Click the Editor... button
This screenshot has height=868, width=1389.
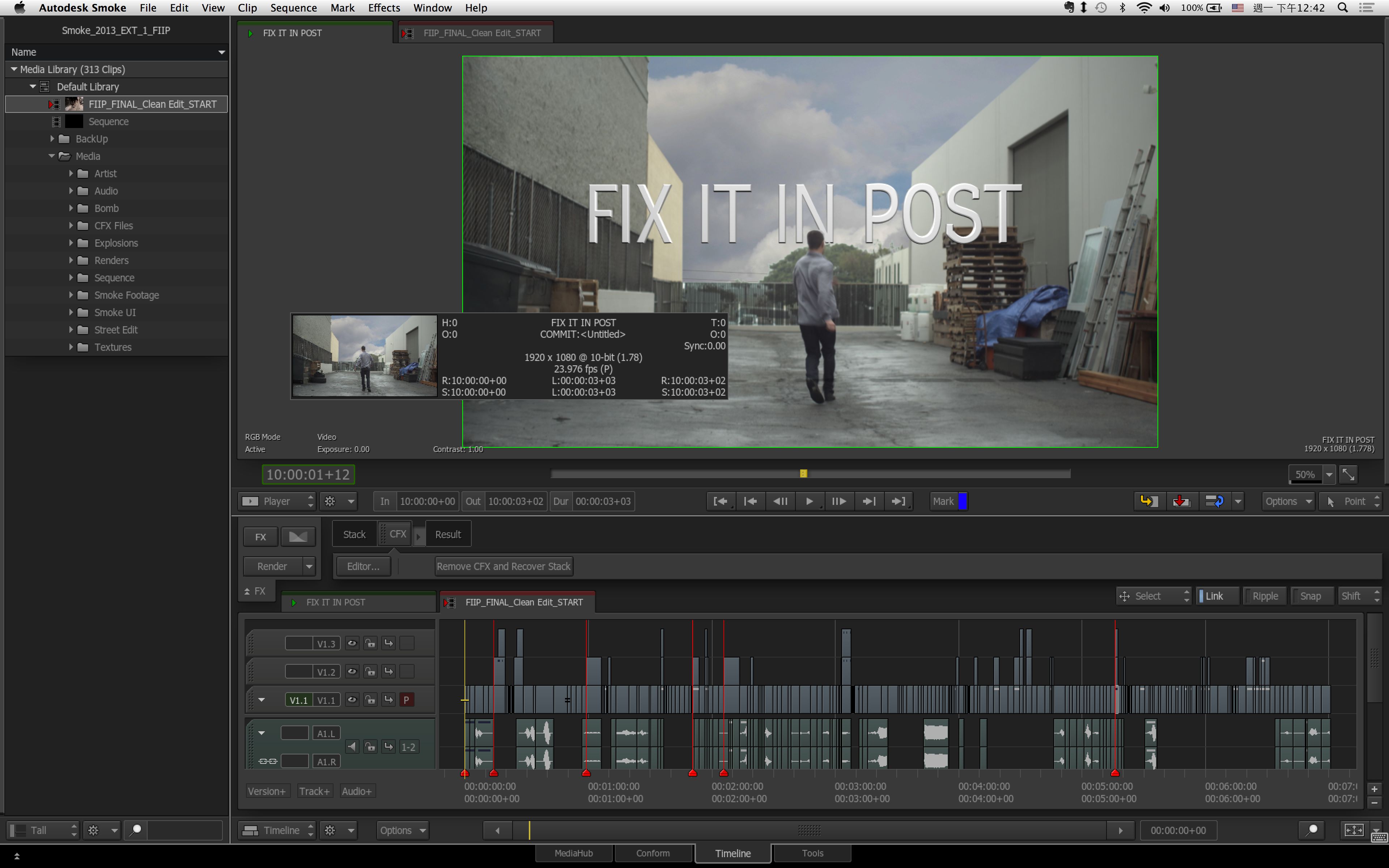(363, 566)
